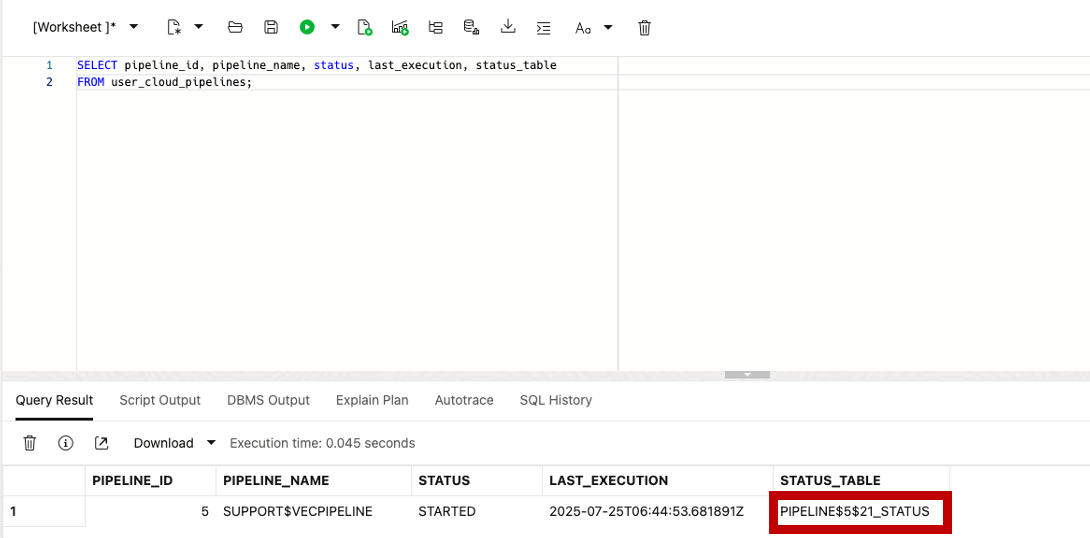Viewport: 1090px width, 538px height.
Task: Click the PIPELINE_NAME column header
Action: 314,480
